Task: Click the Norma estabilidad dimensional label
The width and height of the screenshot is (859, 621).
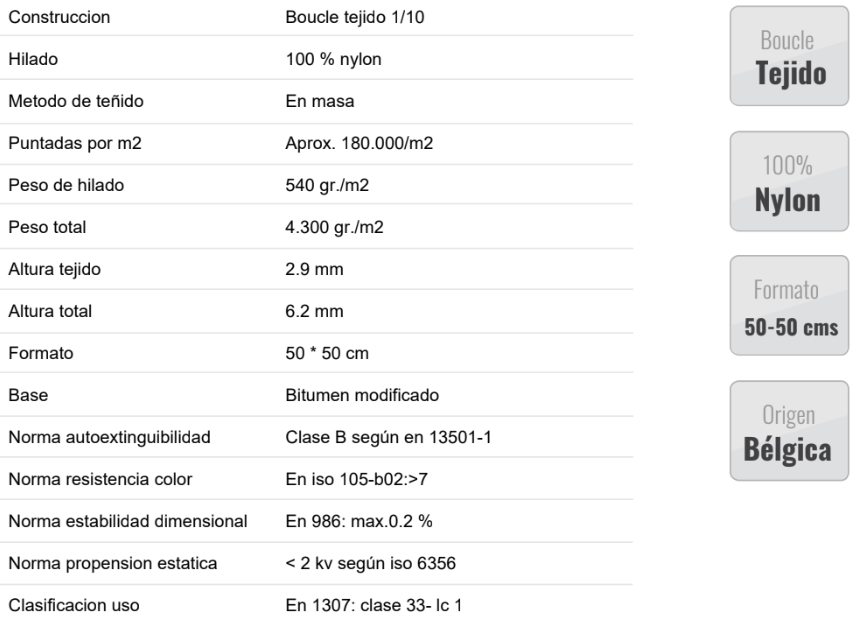Action: (128, 521)
